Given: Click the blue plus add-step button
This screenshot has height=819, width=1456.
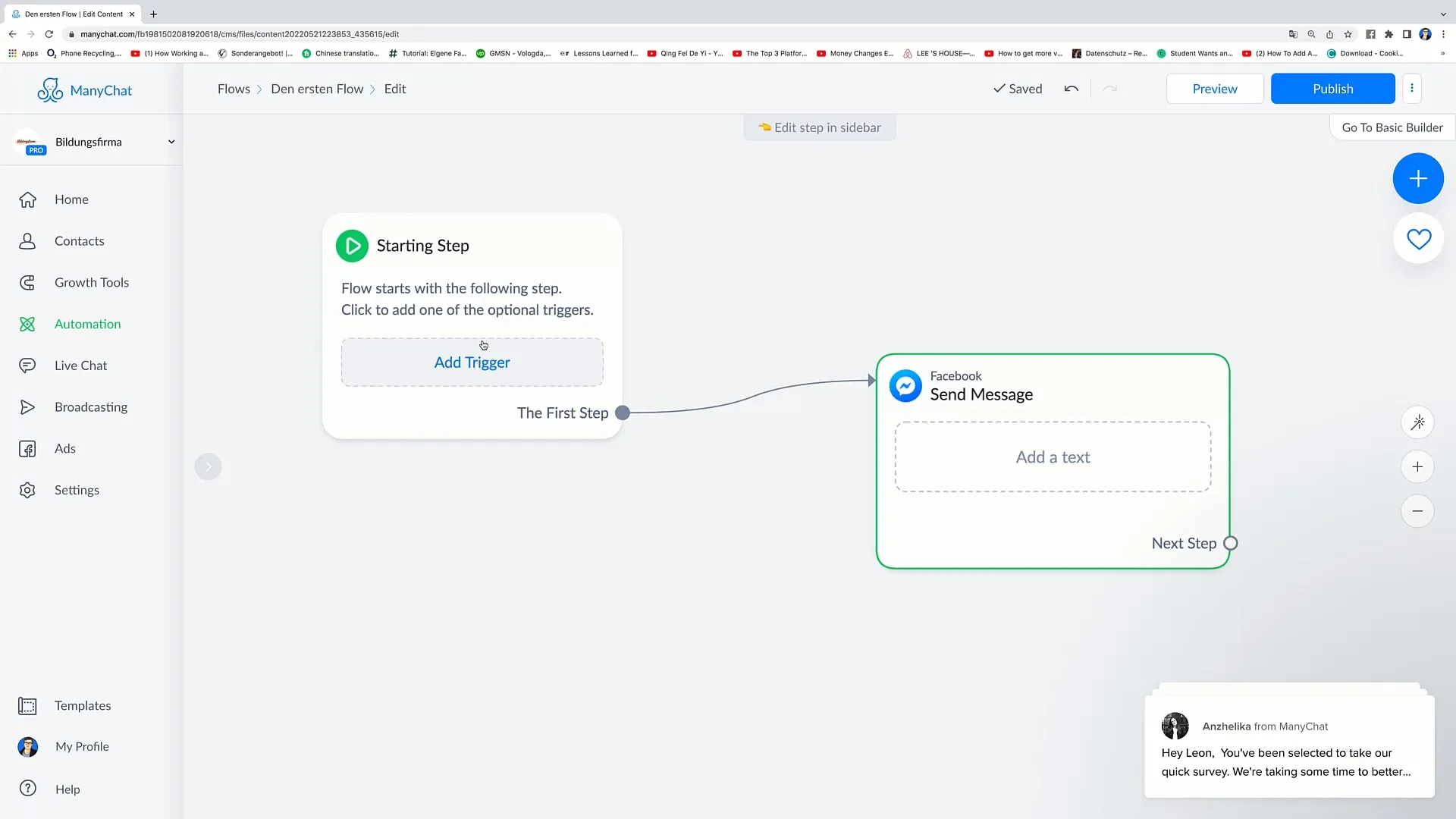Looking at the screenshot, I should pyautogui.click(x=1418, y=178).
